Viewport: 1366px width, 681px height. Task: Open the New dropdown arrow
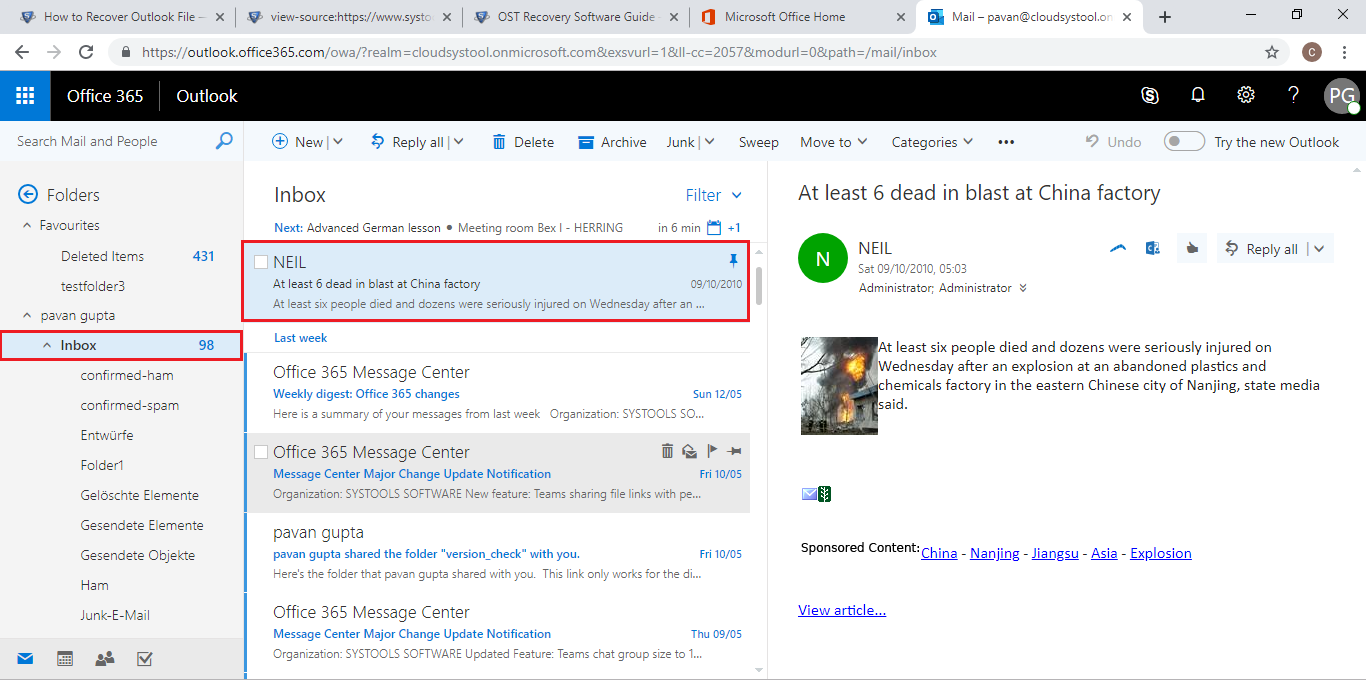338,142
